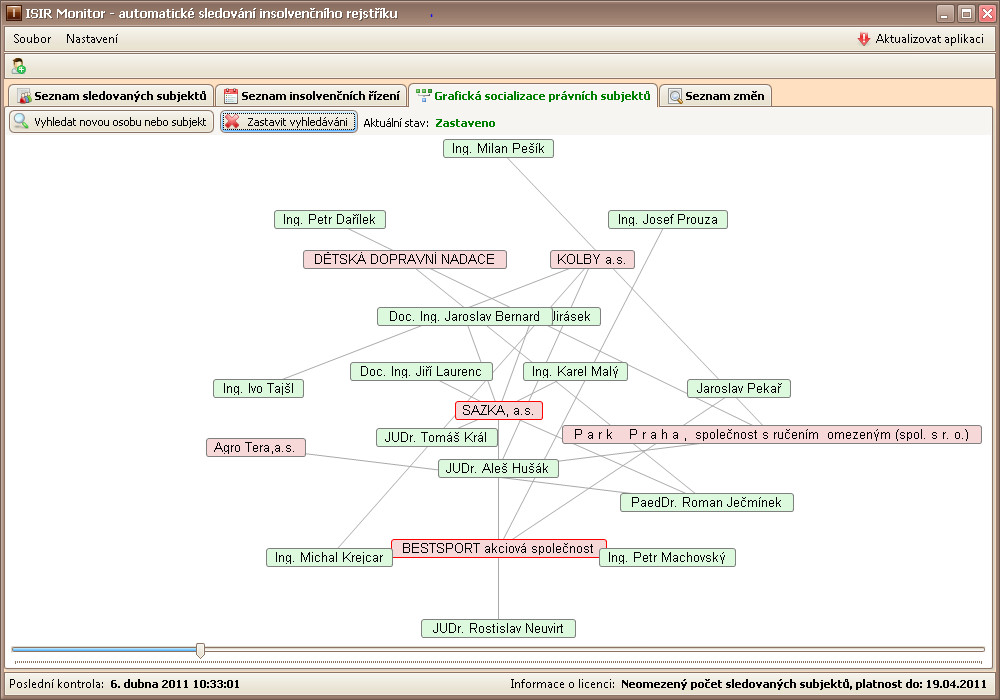Open the Soubor menu

coord(32,39)
